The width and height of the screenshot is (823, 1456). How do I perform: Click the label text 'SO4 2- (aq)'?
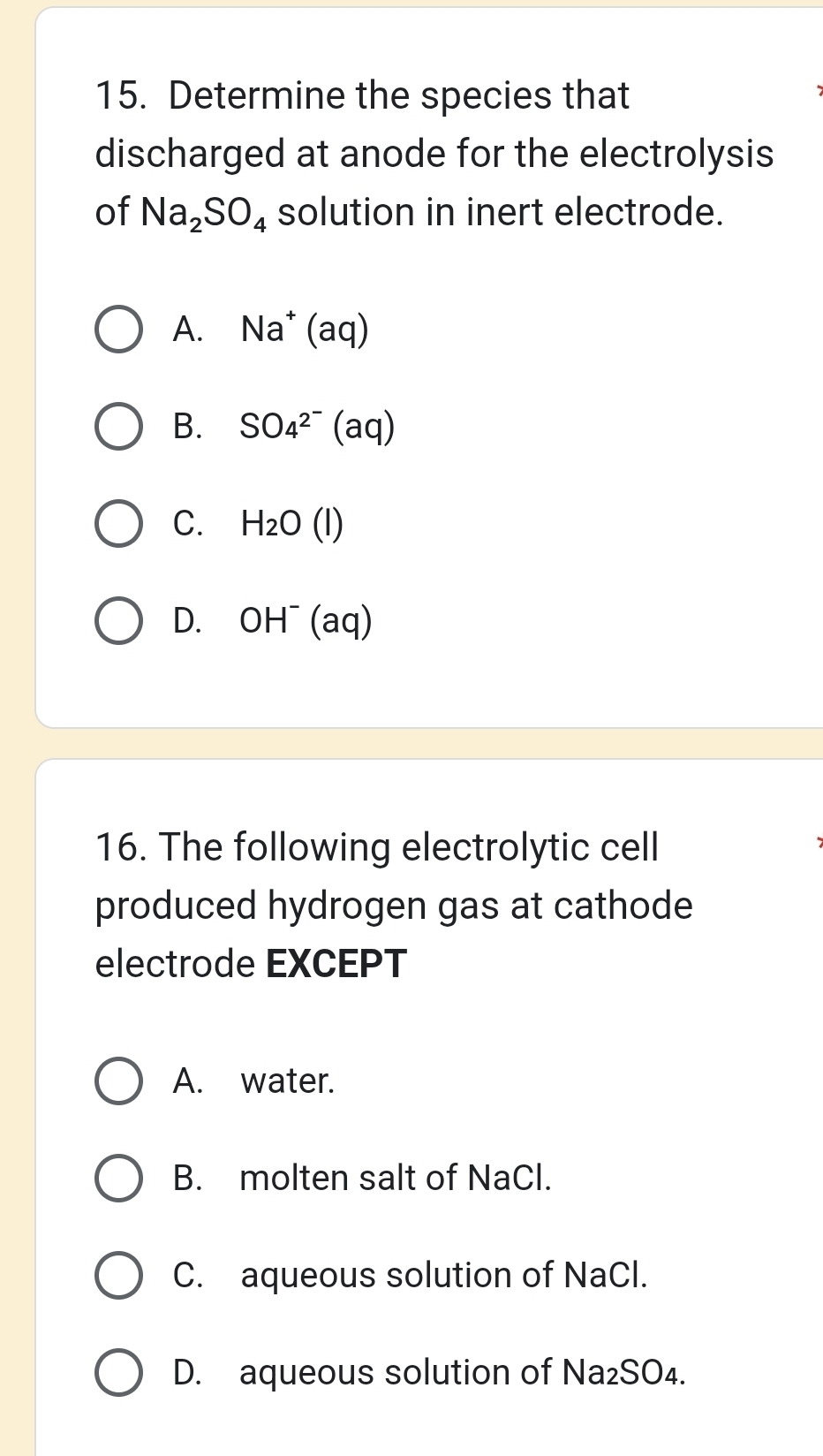coord(318,427)
